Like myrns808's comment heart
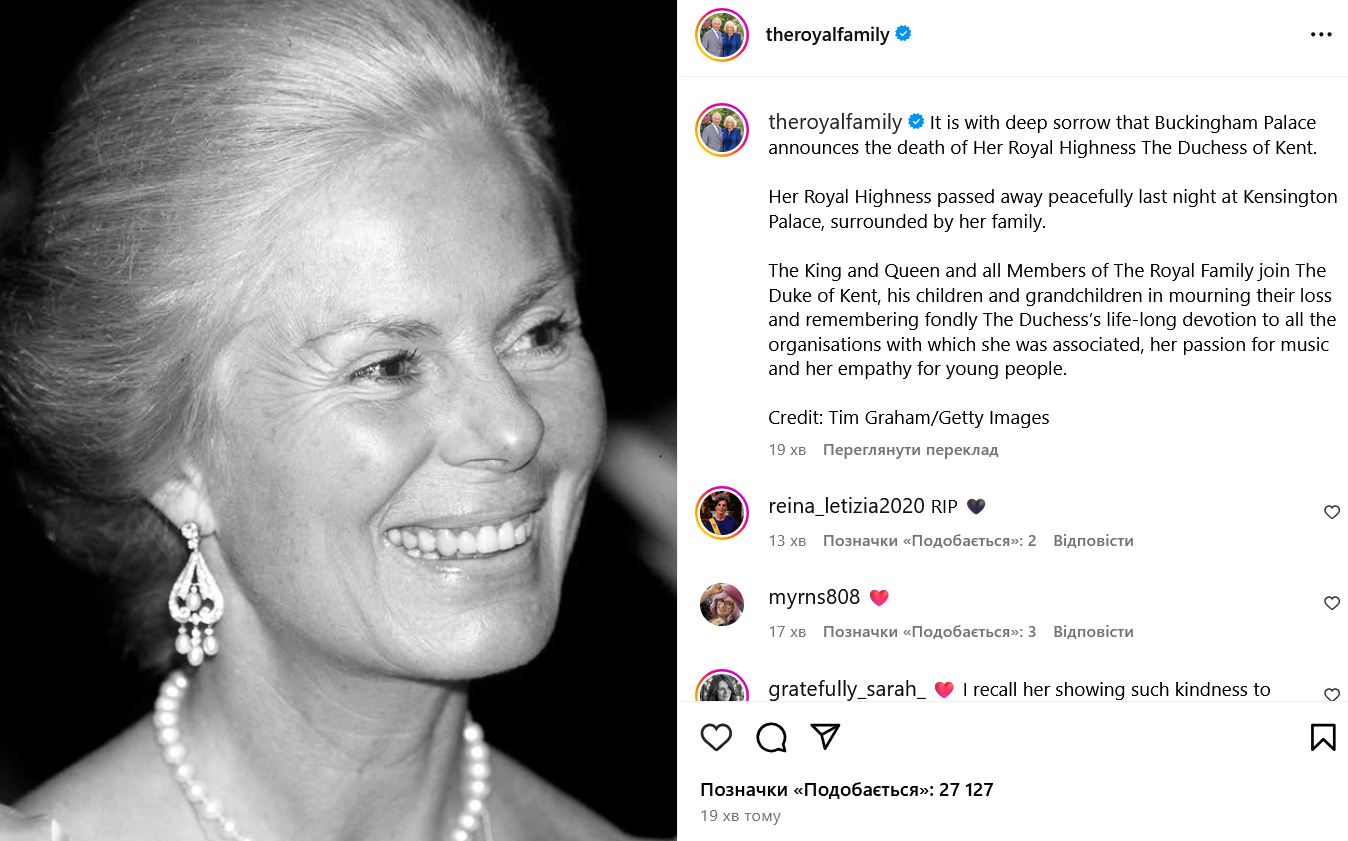 pyautogui.click(x=1331, y=603)
